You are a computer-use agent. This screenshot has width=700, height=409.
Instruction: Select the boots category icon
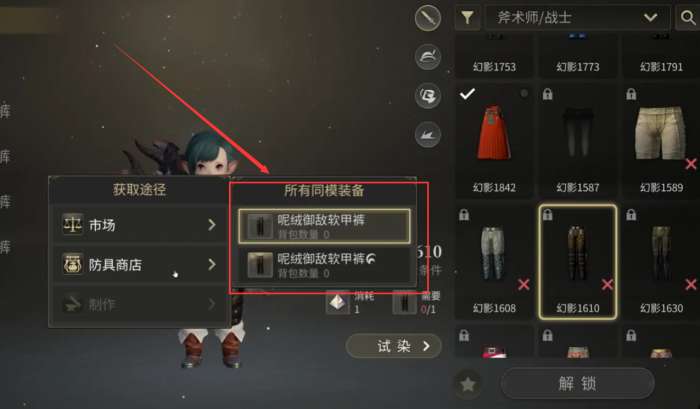click(428, 134)
